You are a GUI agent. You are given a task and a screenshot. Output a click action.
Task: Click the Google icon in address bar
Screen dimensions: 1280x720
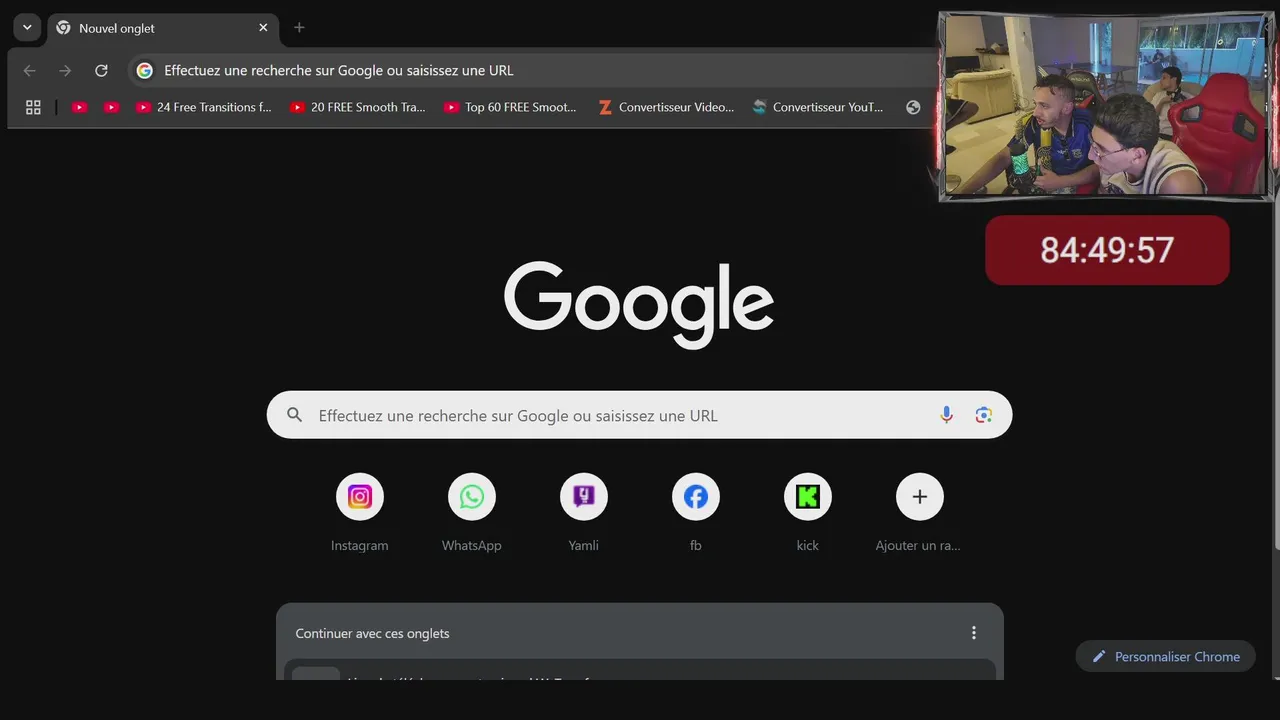(145, 70)
